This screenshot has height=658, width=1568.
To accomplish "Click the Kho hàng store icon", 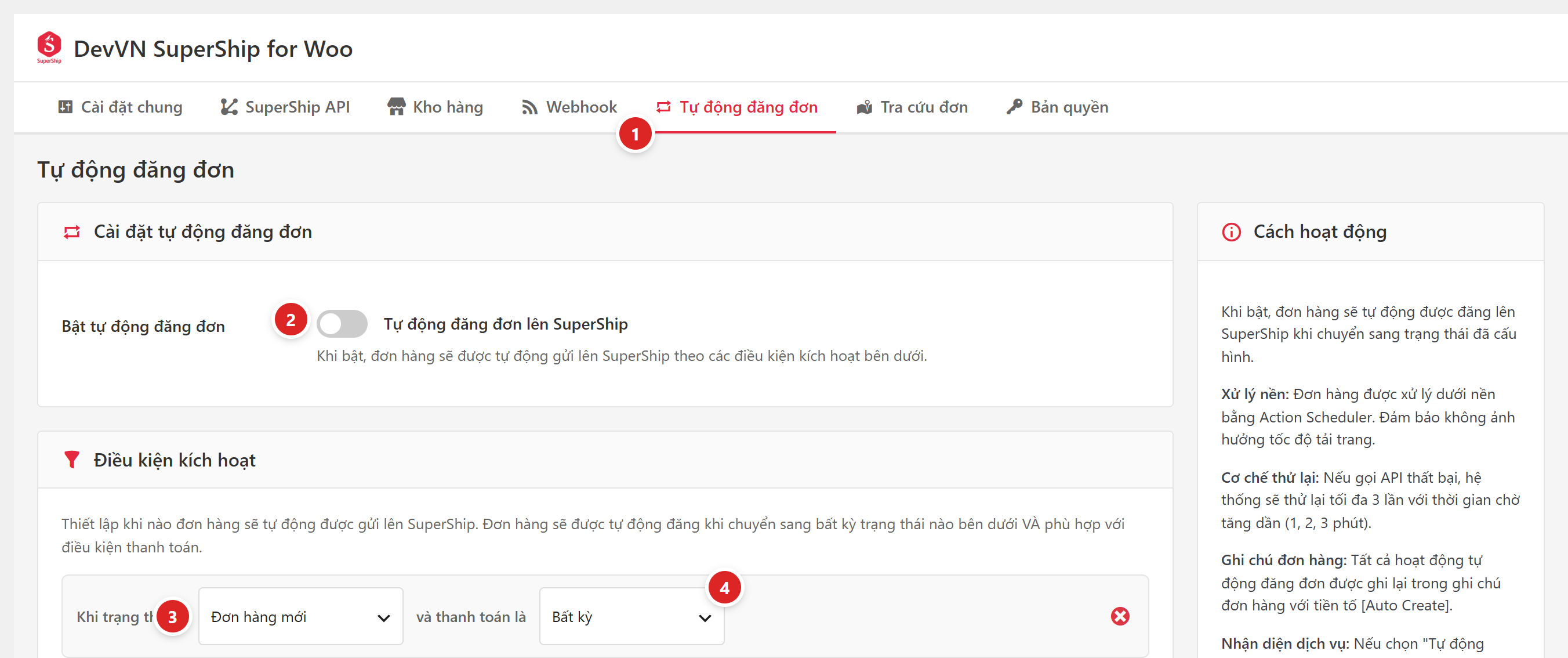I will click(x=396, y=107).
